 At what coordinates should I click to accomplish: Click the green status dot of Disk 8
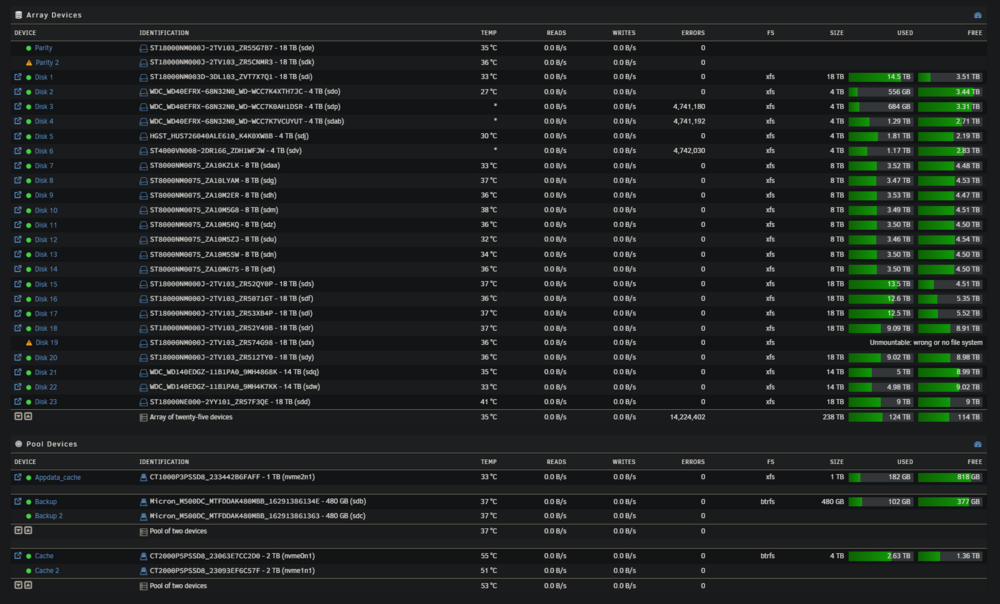[x=29, y=180]
